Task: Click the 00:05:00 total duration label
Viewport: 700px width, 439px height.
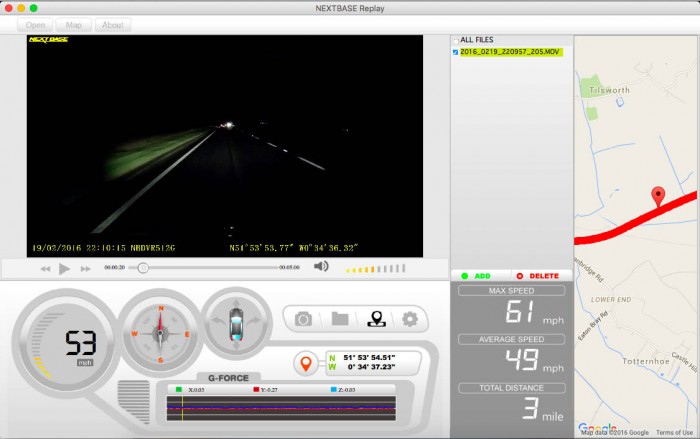Action: pyautogui.click(x=289, y=268)
